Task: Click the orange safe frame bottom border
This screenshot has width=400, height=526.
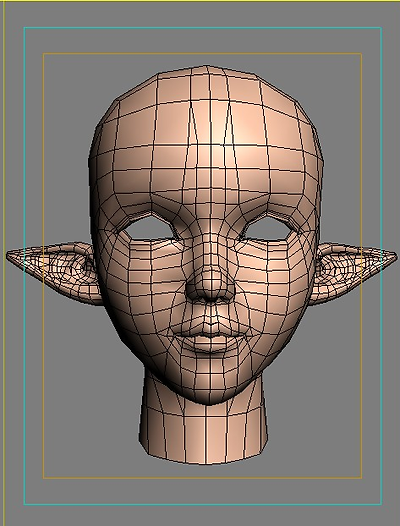Action: tap(202, 477)
